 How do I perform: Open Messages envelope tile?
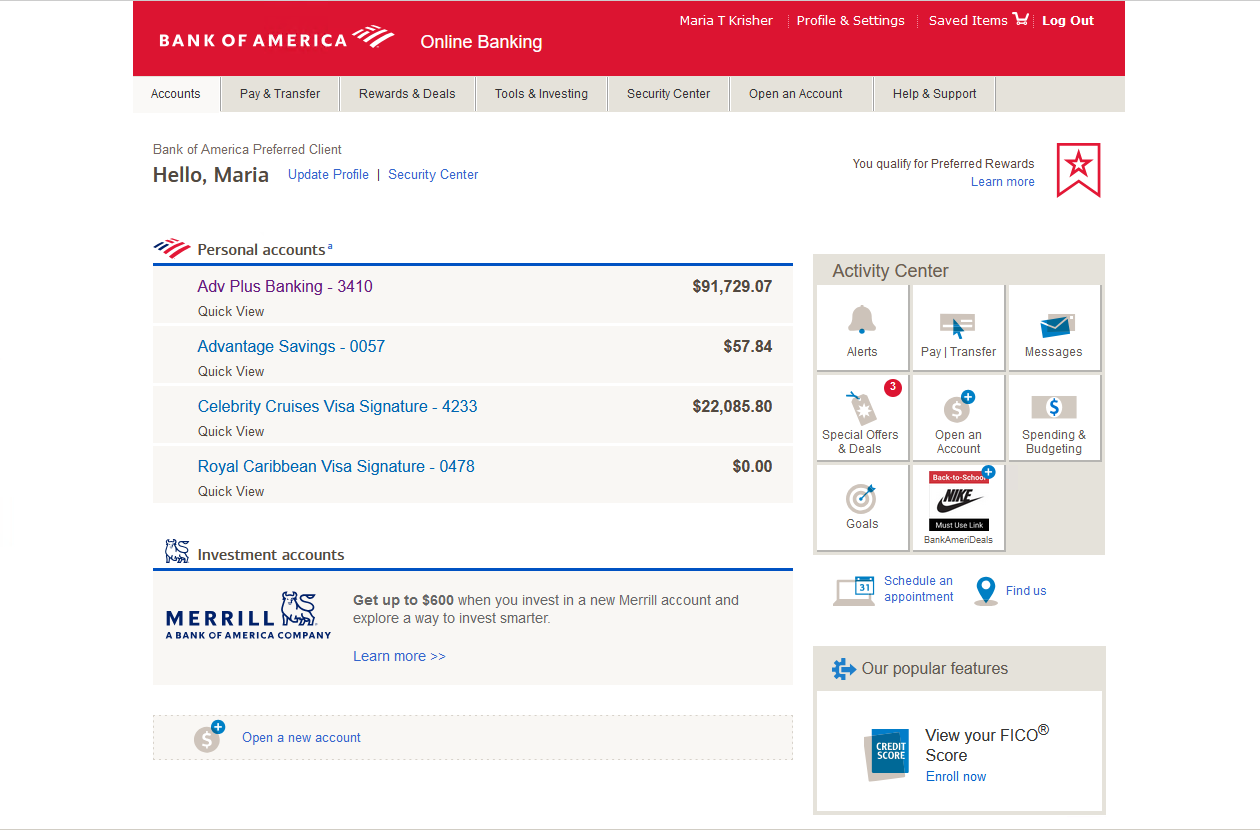(1054, 328)
